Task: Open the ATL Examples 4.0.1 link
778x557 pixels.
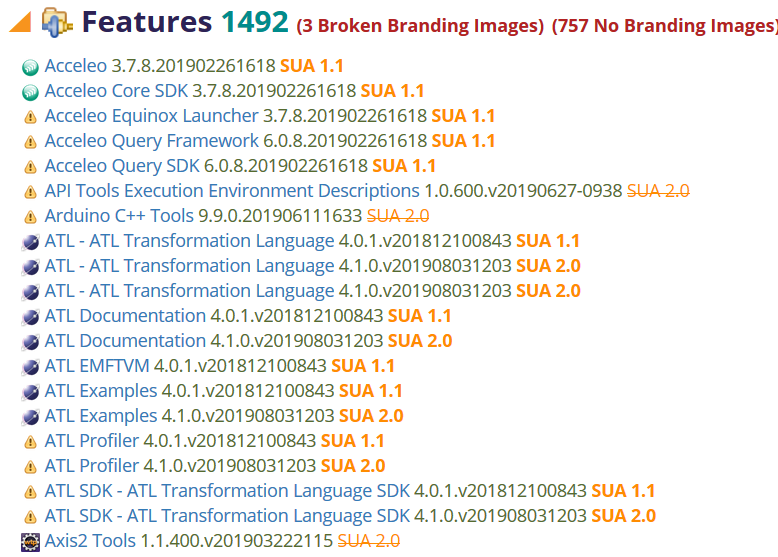Action: click(101, 391)
